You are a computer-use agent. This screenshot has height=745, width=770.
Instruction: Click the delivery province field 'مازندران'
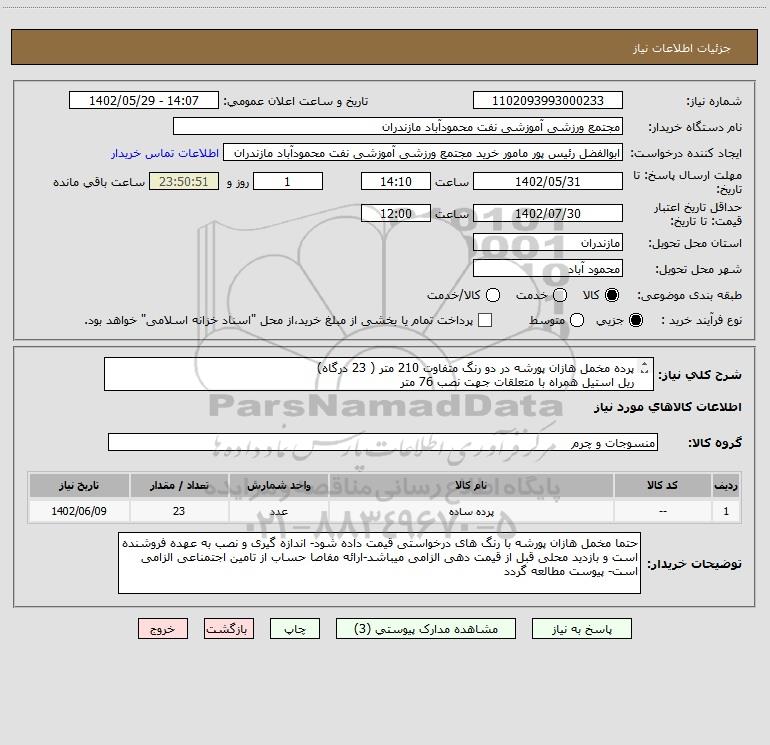point(547,243)
